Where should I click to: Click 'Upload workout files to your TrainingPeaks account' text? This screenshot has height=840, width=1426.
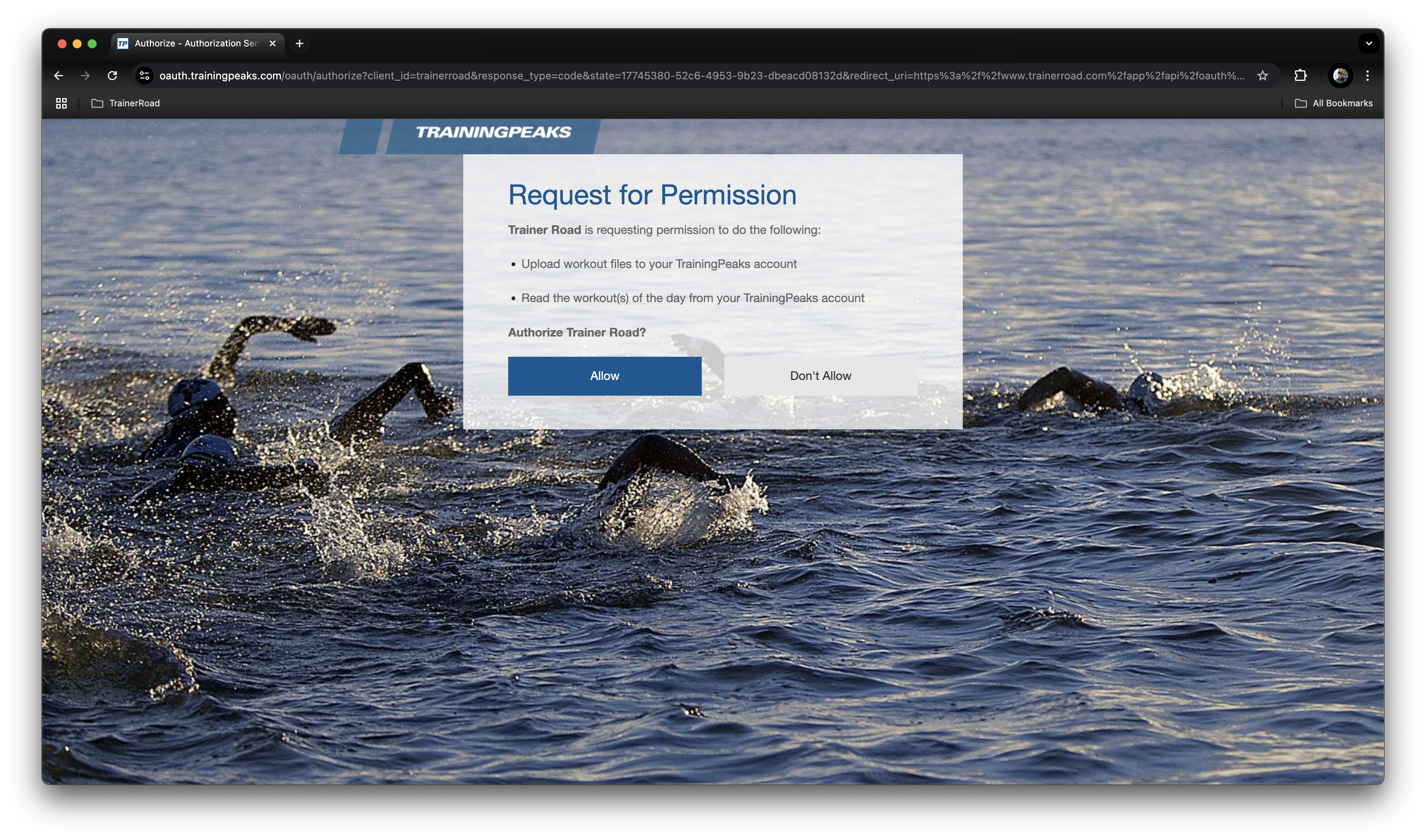(659, 264)
